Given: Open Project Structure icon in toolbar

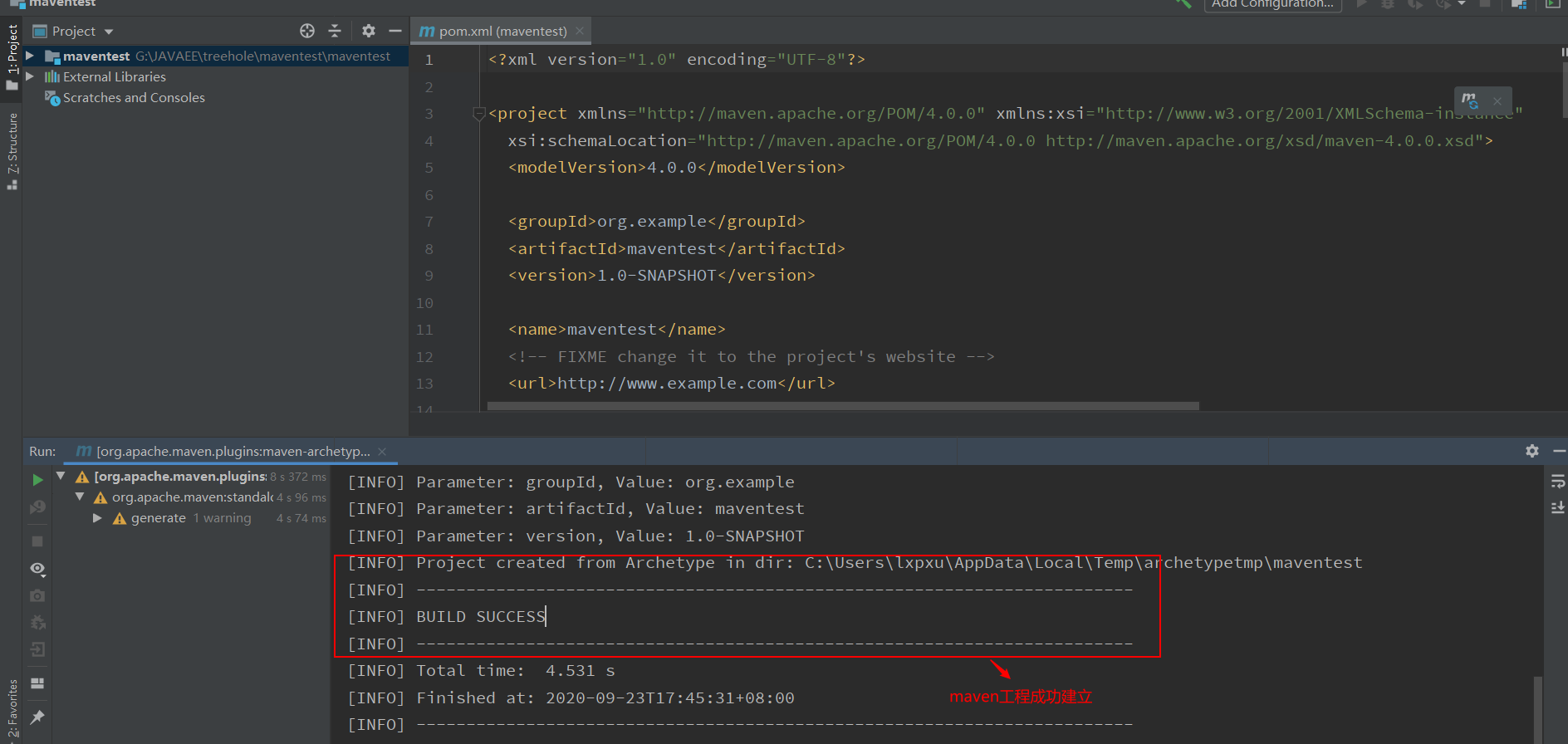Looking at the screenshot, I should point(1519,4).
